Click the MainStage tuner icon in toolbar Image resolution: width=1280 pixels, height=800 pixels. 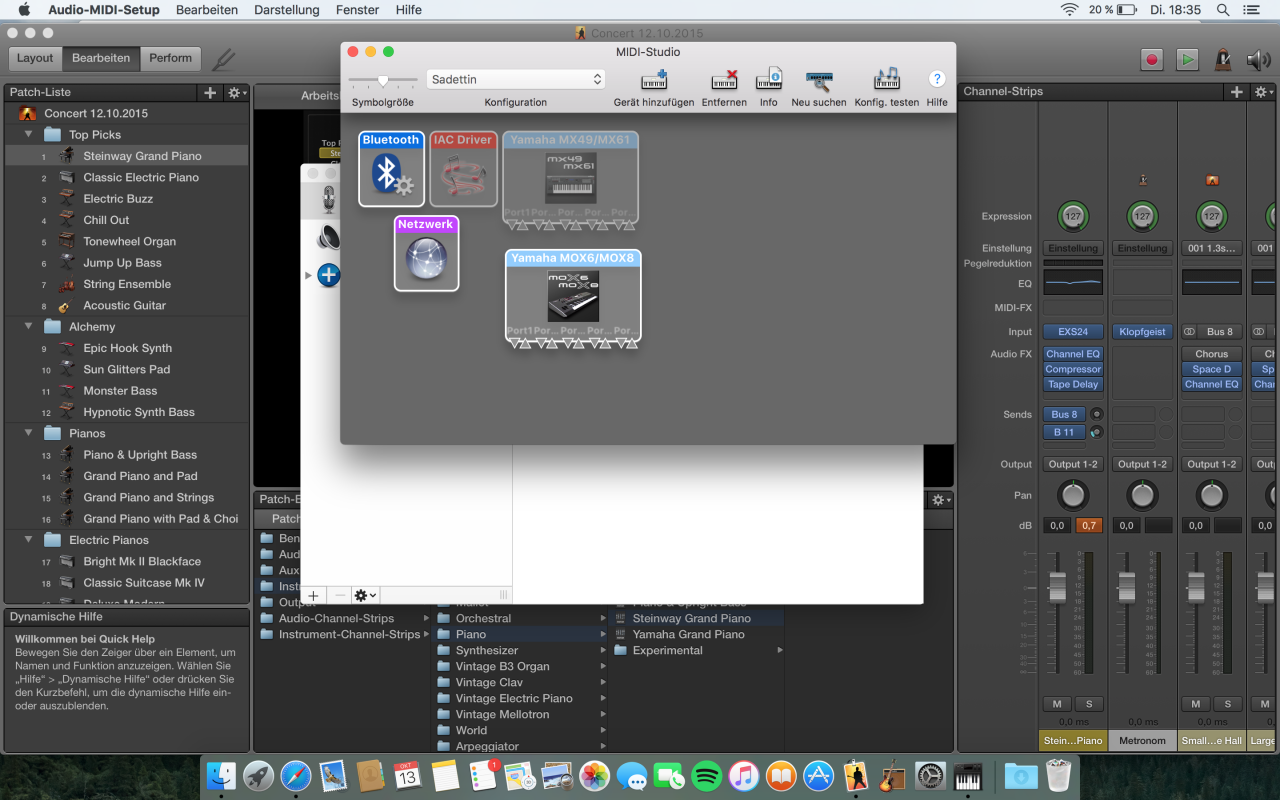224,59
